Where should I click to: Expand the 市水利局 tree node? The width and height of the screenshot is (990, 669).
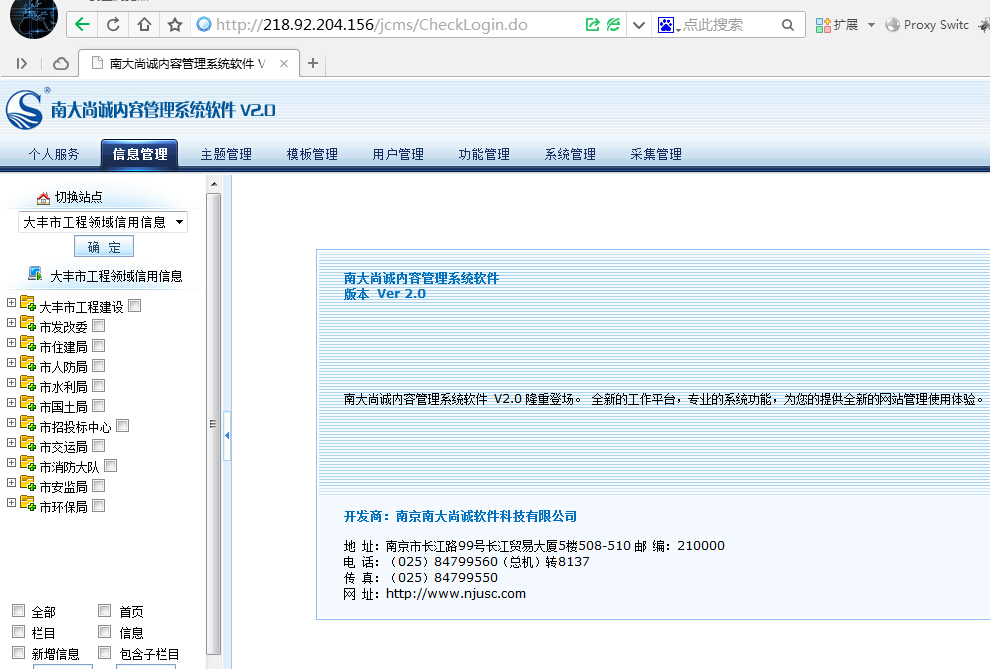pyautogui.click(x=11, y=383)
